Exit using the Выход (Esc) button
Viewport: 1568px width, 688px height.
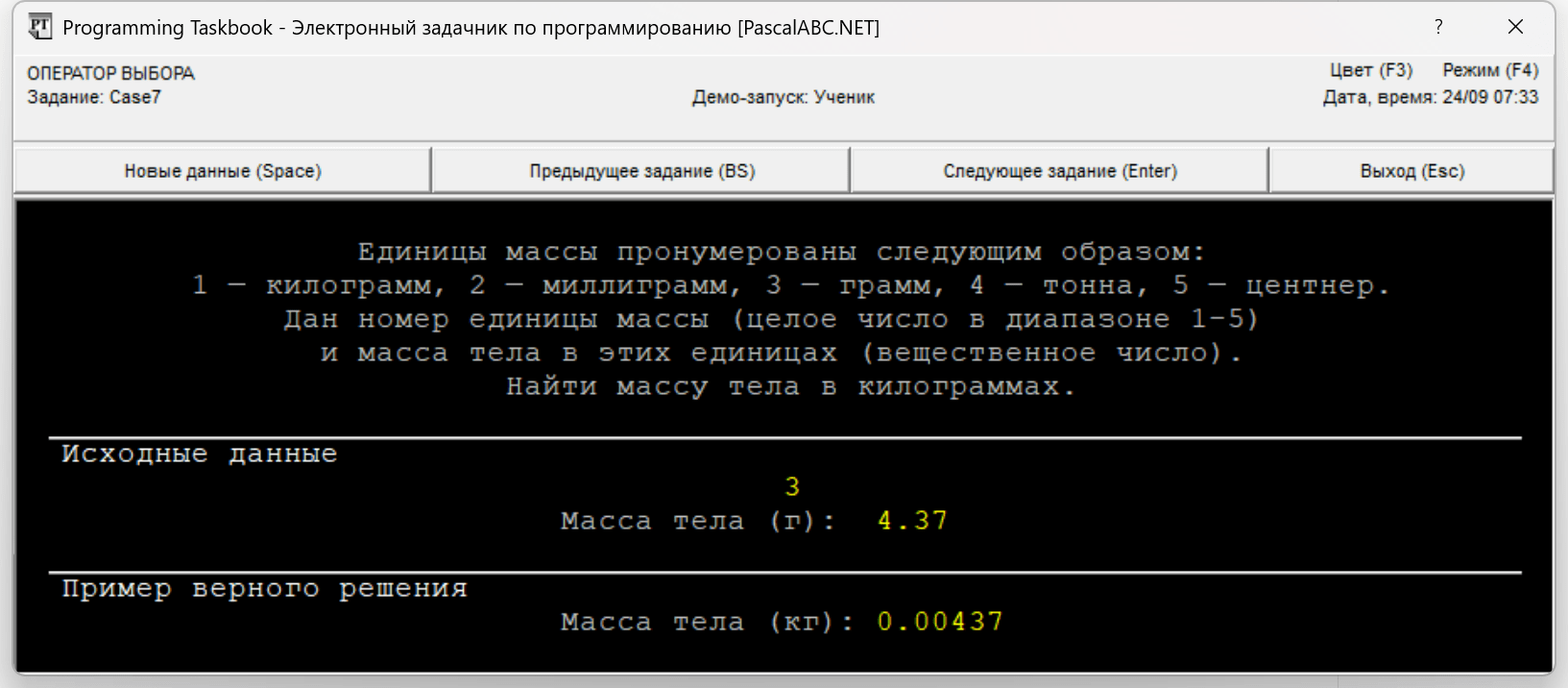click(x=1411, y=171)
